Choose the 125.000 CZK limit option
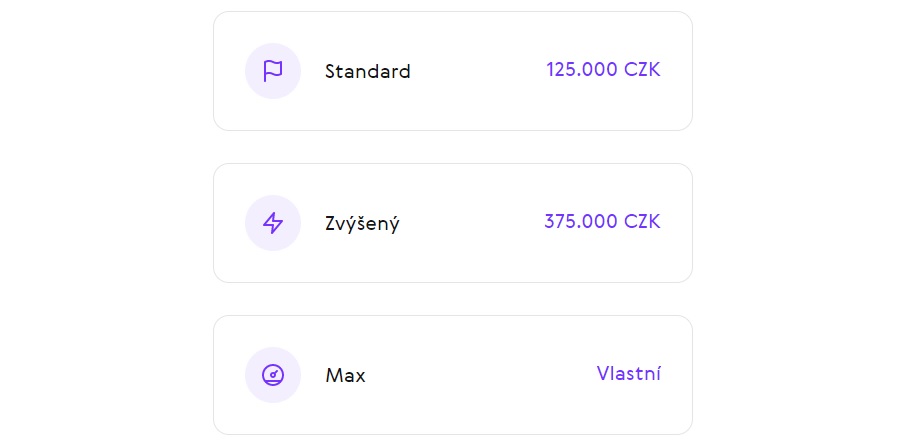 [x=453, y=71]
